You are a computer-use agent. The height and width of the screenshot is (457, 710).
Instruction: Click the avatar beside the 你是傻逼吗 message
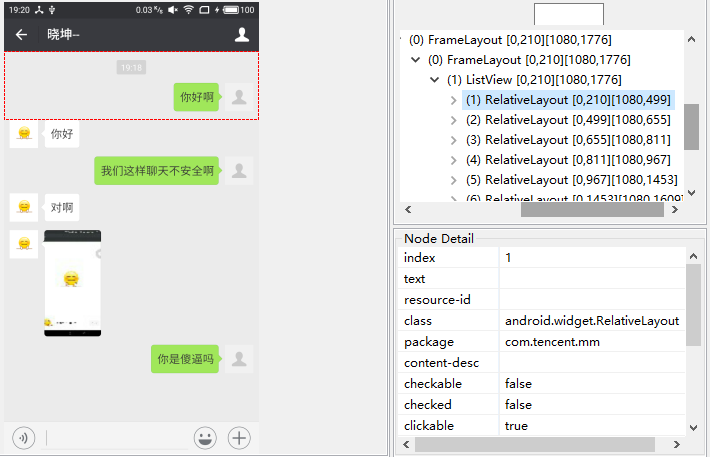pyautogui.click(x=239, y=359)
